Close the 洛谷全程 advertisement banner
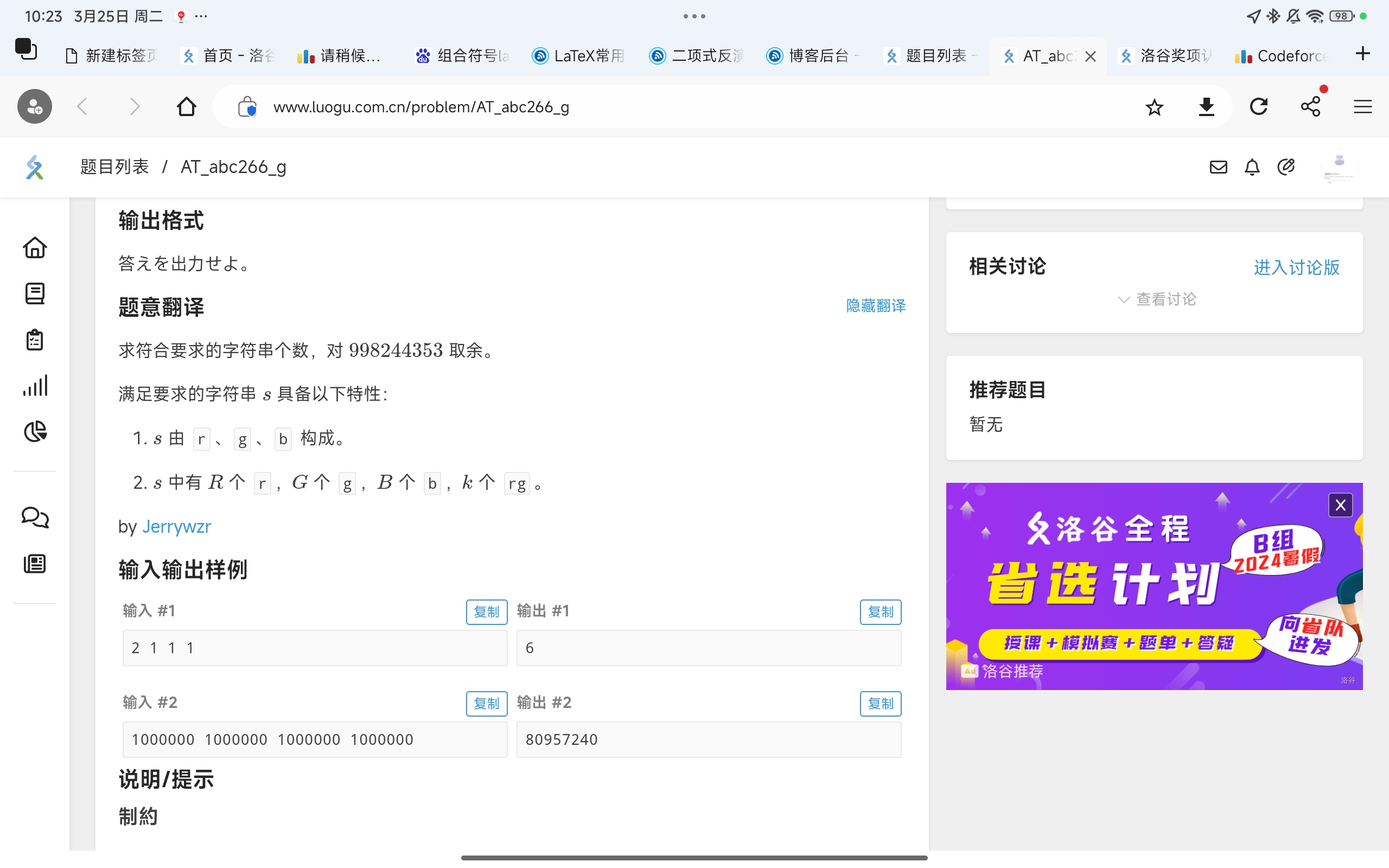Image resolution: width=1389 pixels, height=868 pixels. pos(1340,505)
